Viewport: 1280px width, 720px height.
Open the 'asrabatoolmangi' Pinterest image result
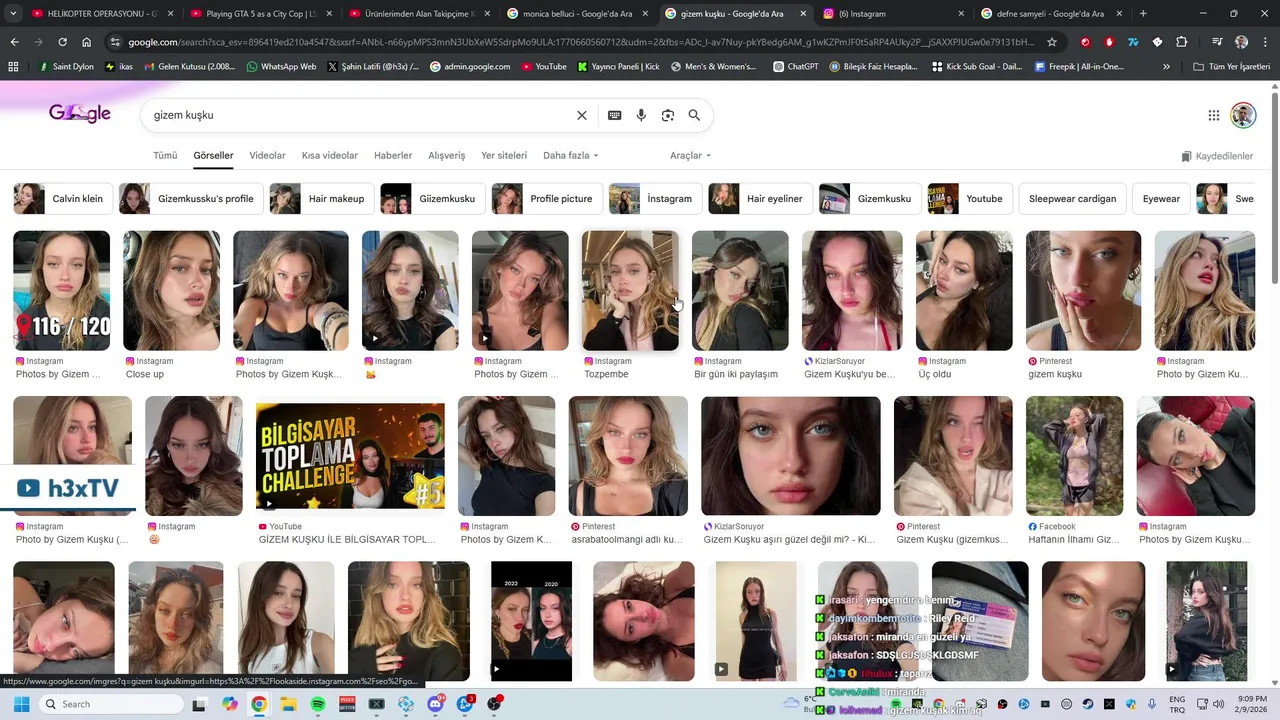click(628, 456)
